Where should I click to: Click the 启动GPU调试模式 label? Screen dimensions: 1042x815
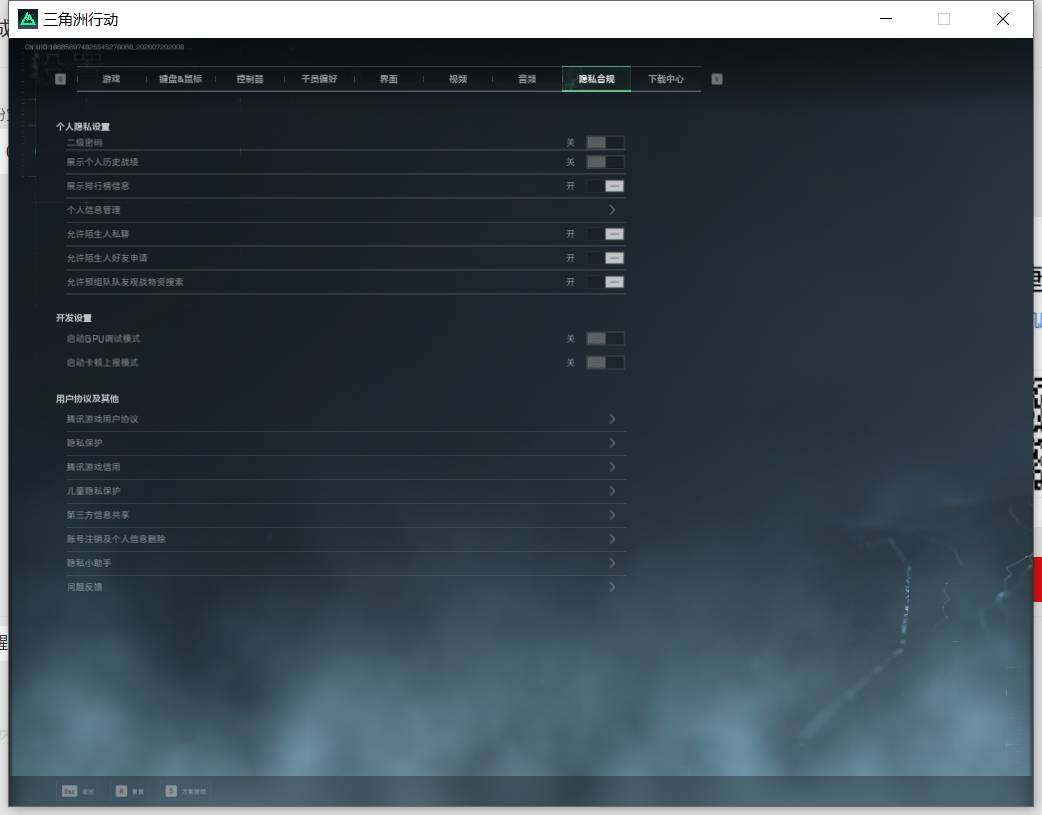[x=103, y=338]
